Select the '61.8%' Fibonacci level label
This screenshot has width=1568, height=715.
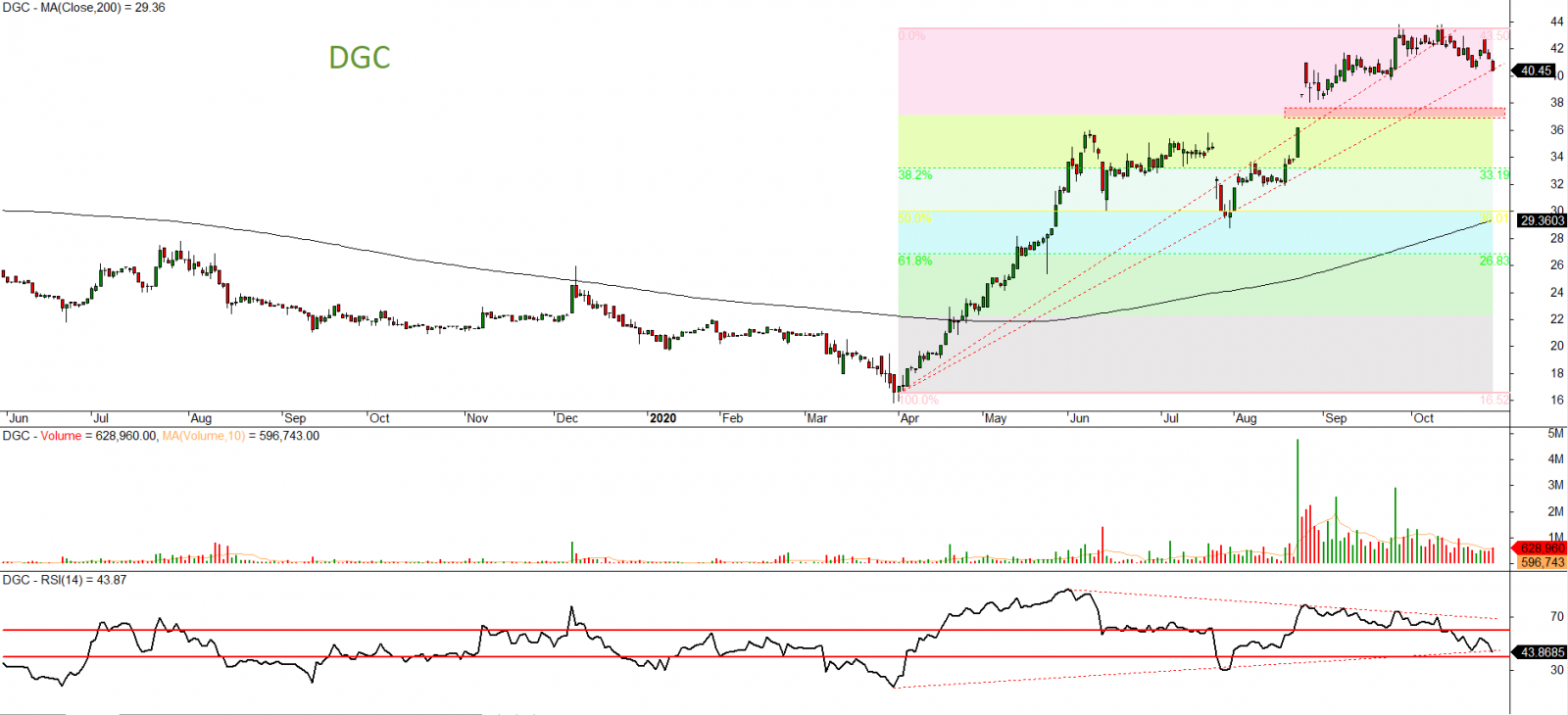coord(915,261)
